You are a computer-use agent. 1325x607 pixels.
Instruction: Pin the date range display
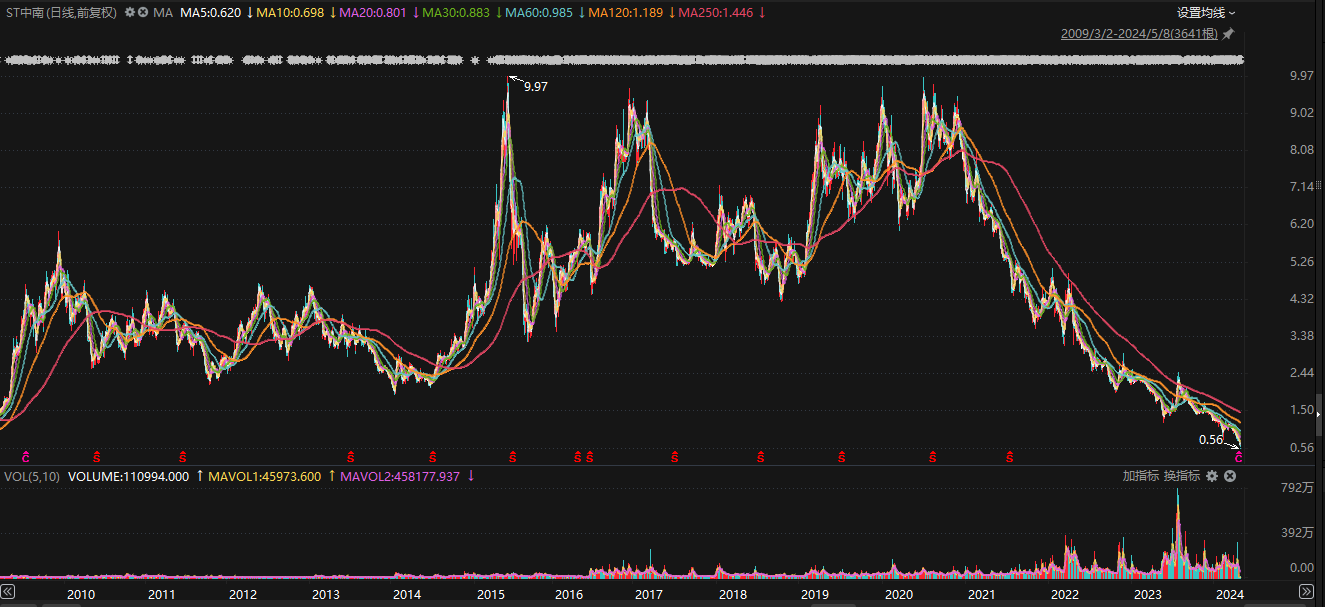click(1229, 34)
